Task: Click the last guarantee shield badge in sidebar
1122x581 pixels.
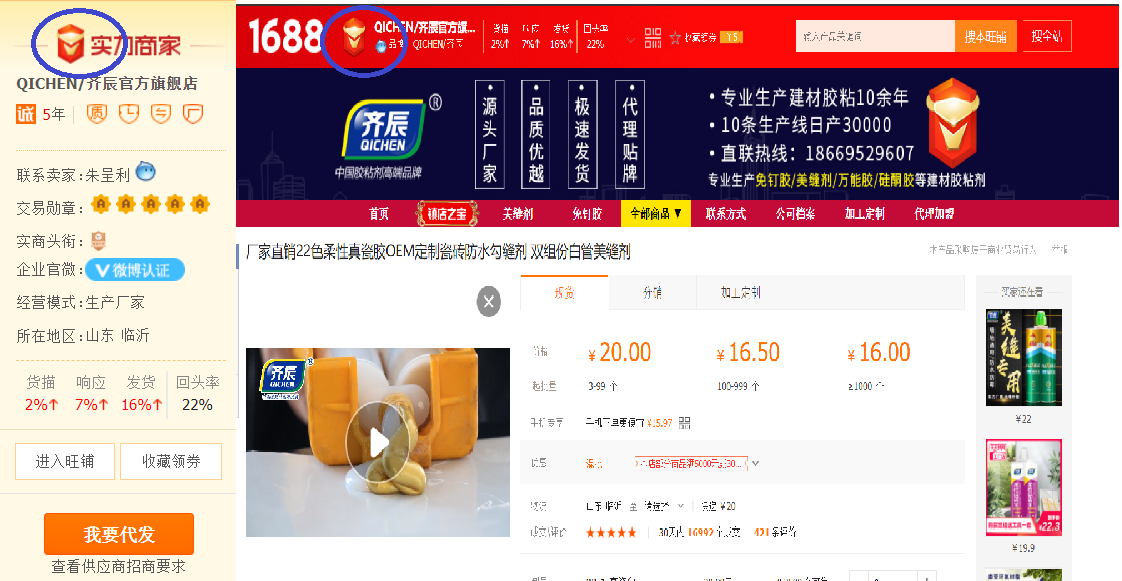Action: (x=193, y=114)
